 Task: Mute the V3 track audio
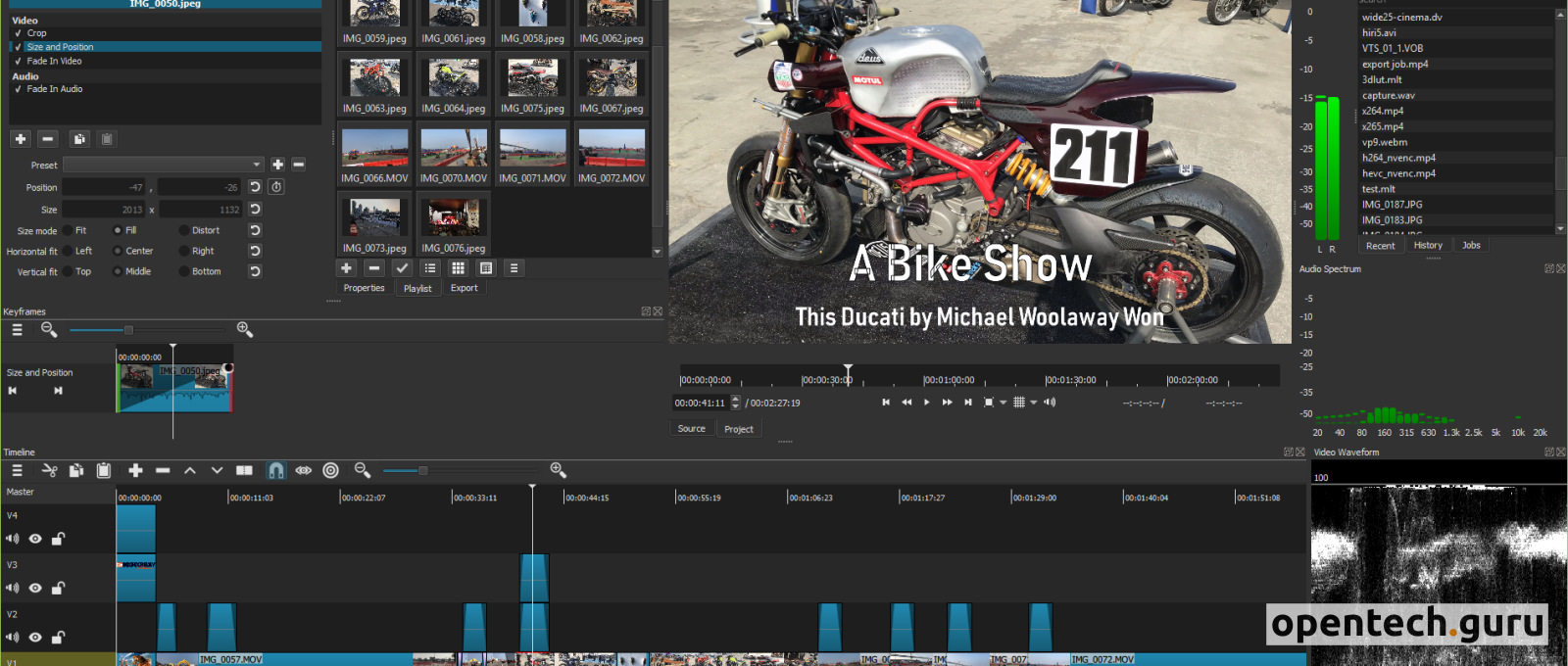(12, 589)
